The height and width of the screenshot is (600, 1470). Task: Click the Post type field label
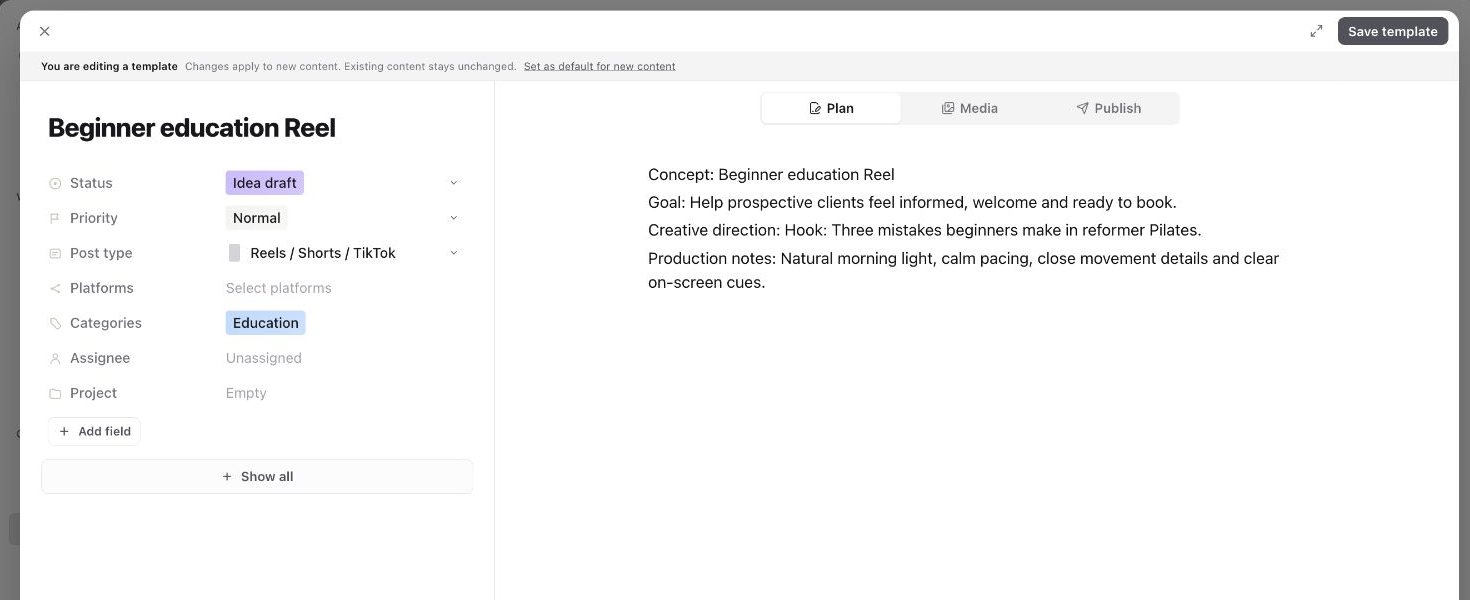(101, 253)
